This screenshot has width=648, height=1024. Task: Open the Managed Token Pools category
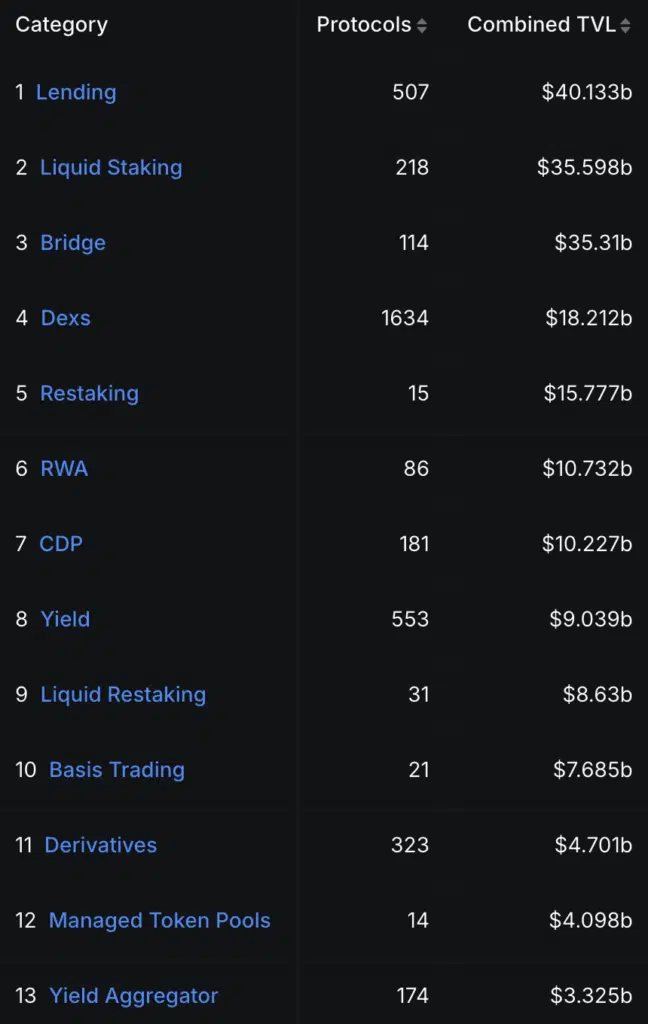(x=159, y=920)
